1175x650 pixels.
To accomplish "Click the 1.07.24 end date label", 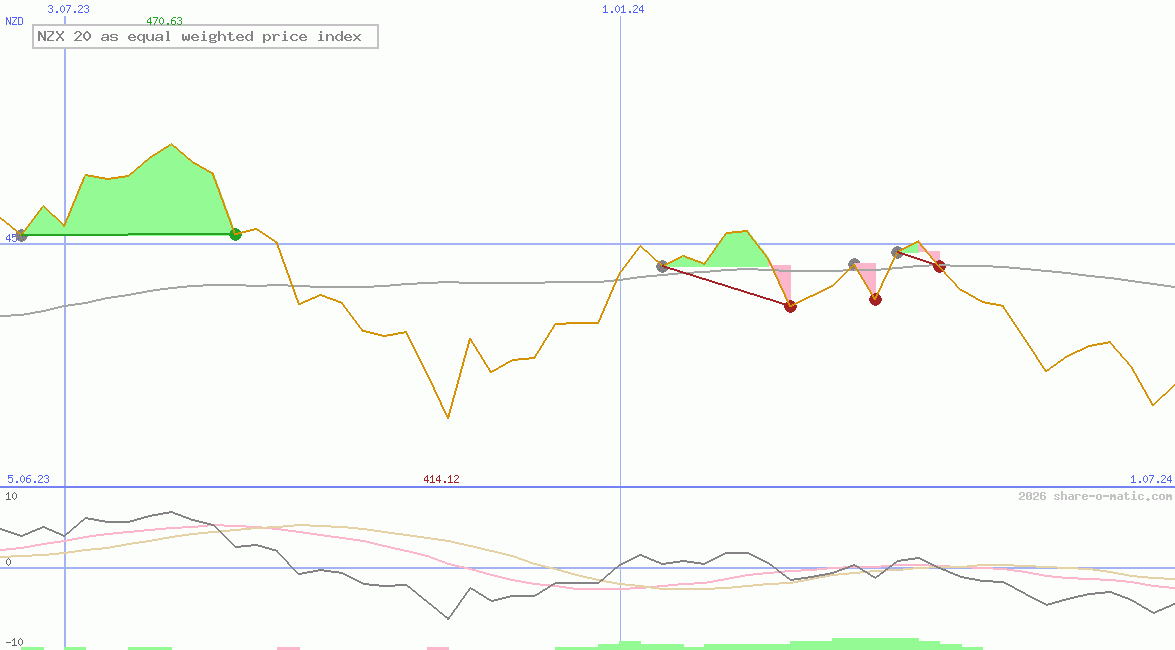I will coord(1151,479).
